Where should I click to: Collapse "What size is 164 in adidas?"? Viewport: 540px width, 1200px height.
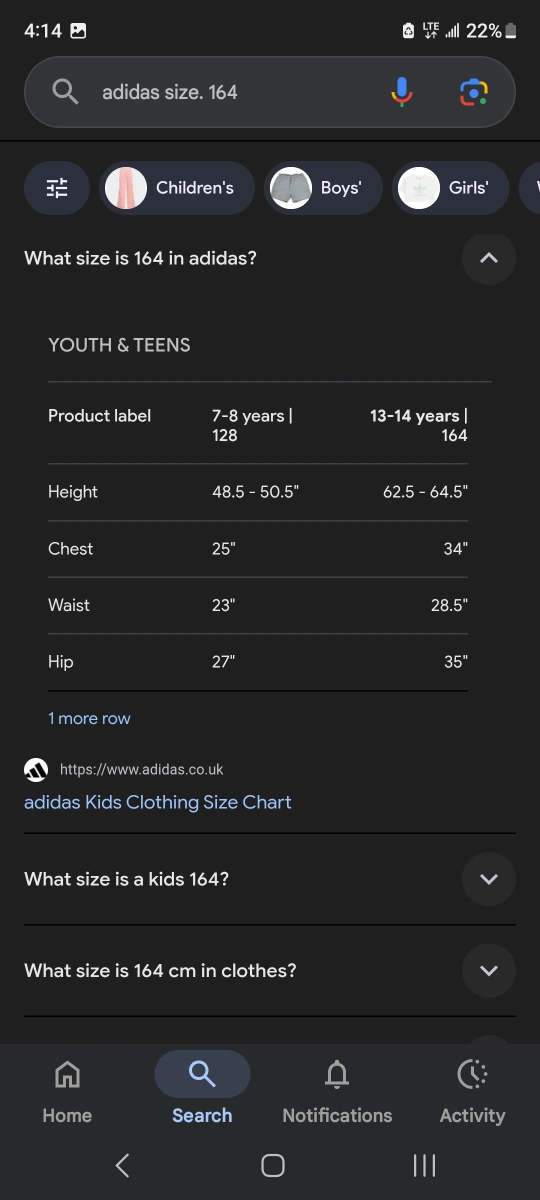tap(488, 258)
